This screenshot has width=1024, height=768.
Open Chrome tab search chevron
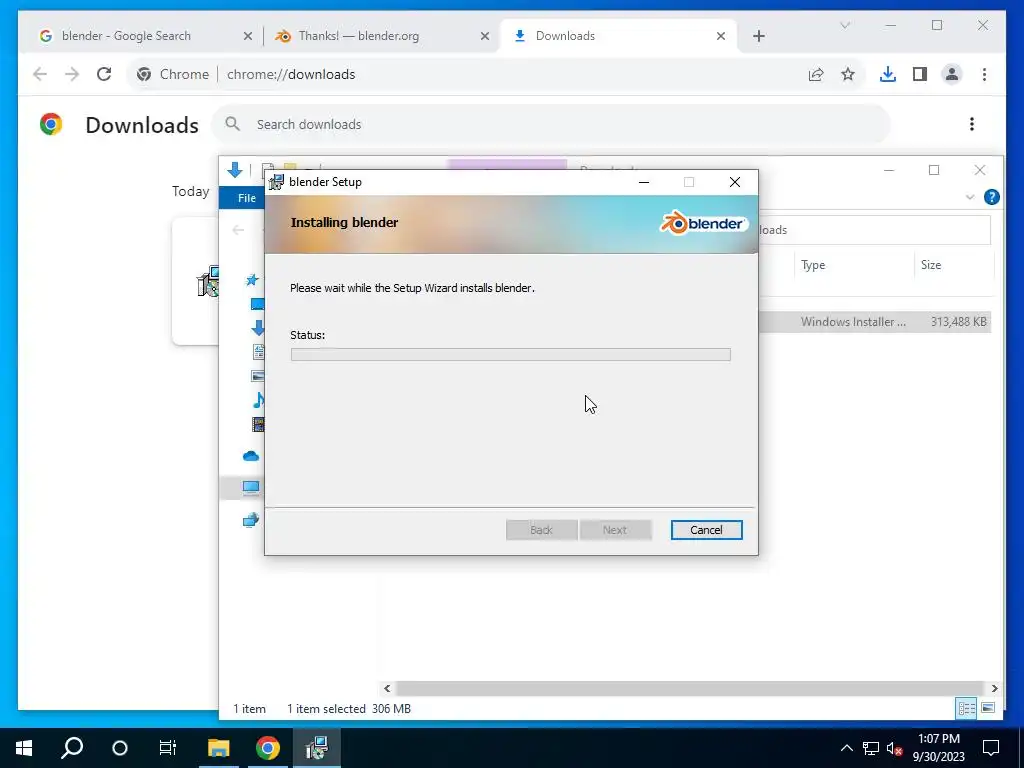tap(844, 25)
